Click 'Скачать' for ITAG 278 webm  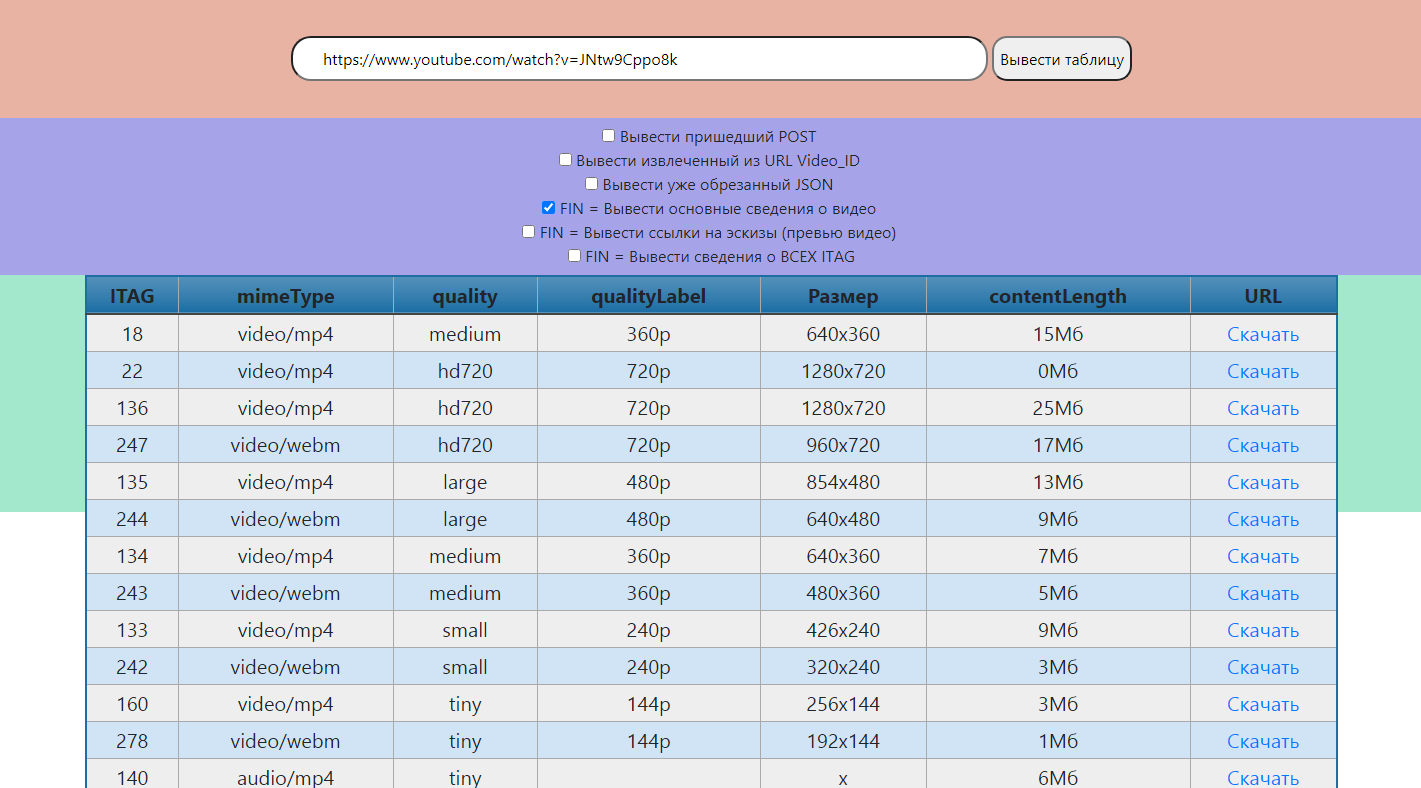[1263, 741]
